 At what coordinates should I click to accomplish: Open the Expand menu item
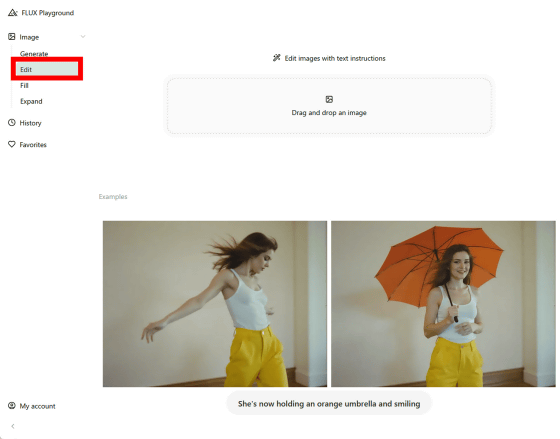tap(31, 101)
